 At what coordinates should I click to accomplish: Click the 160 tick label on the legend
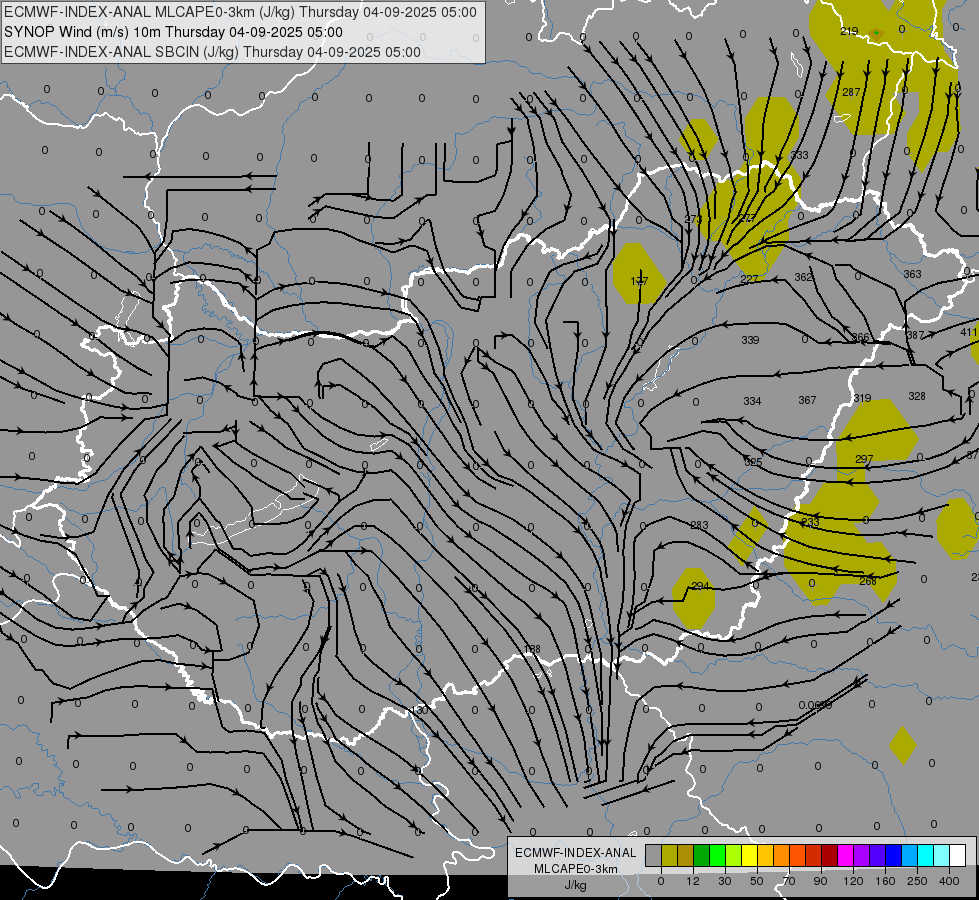tap(885, 881)
